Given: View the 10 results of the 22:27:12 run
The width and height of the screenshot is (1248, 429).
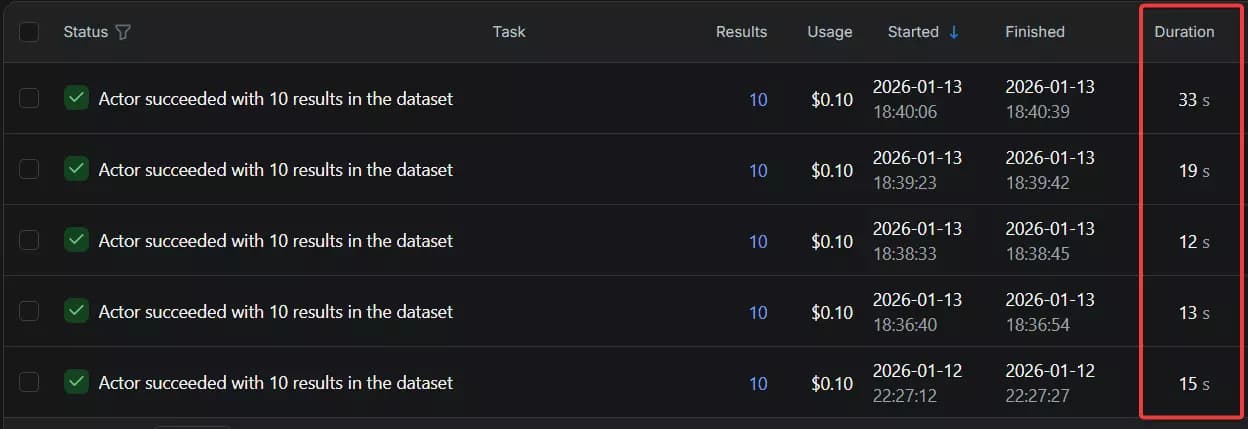Looking at the screenshot, I should (758, 384).
